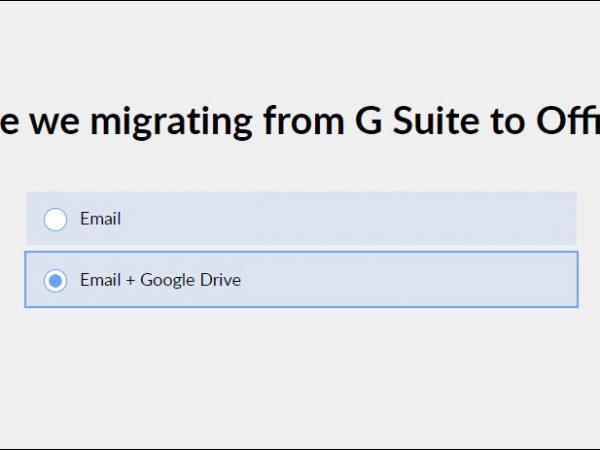Click empty area of Email + Google Drive row
600x450 pixels.
pos(400,280)
